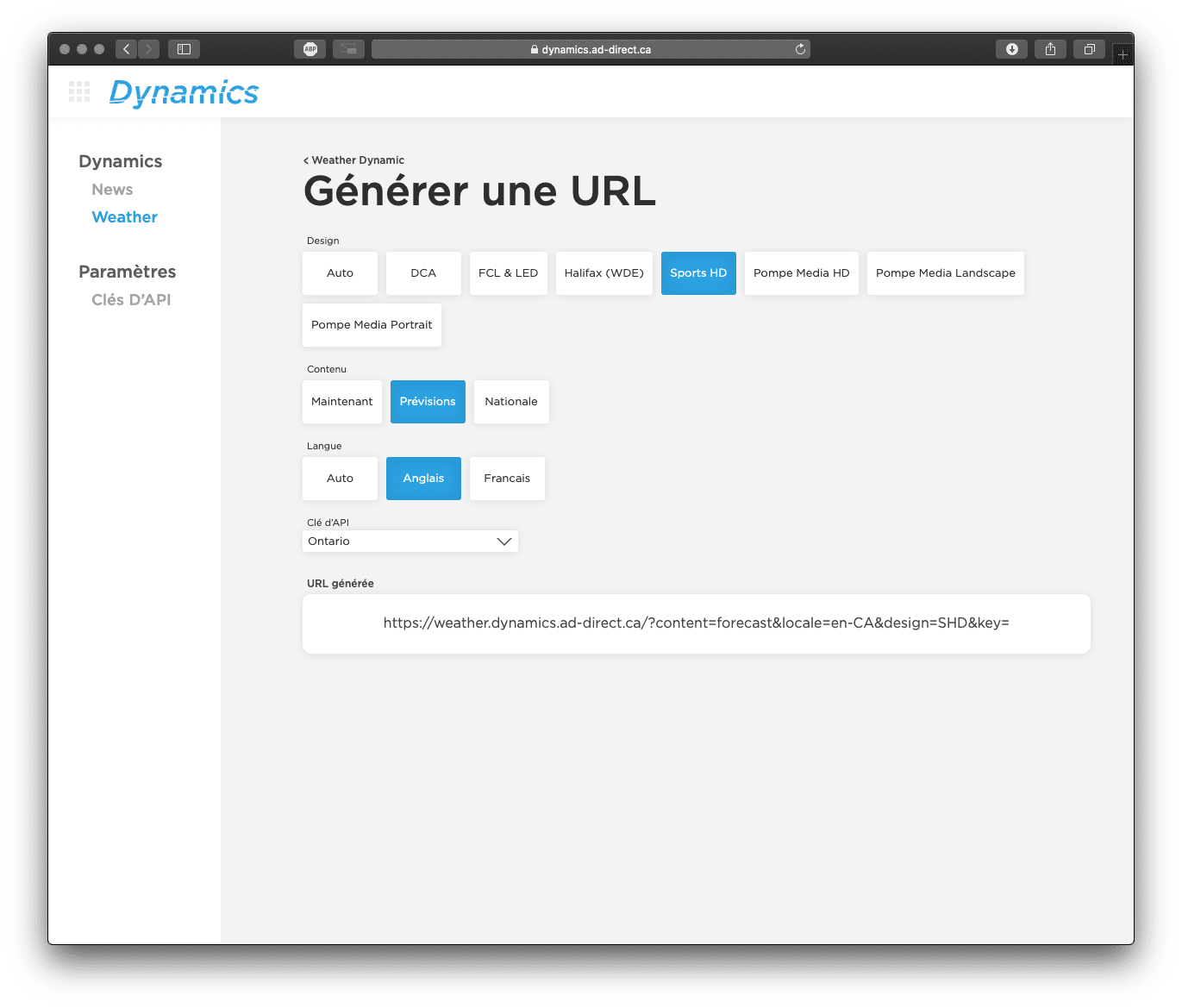Select the Sports HD design option

click(x=698, y=273)
